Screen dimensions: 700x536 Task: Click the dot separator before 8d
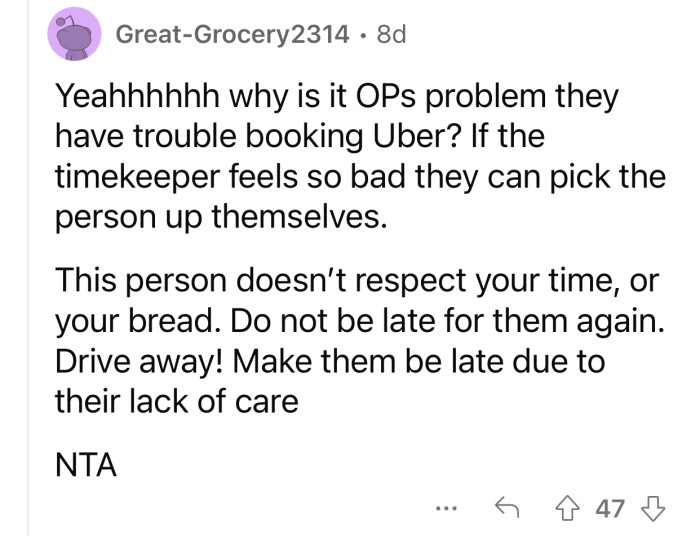[362, 36]
